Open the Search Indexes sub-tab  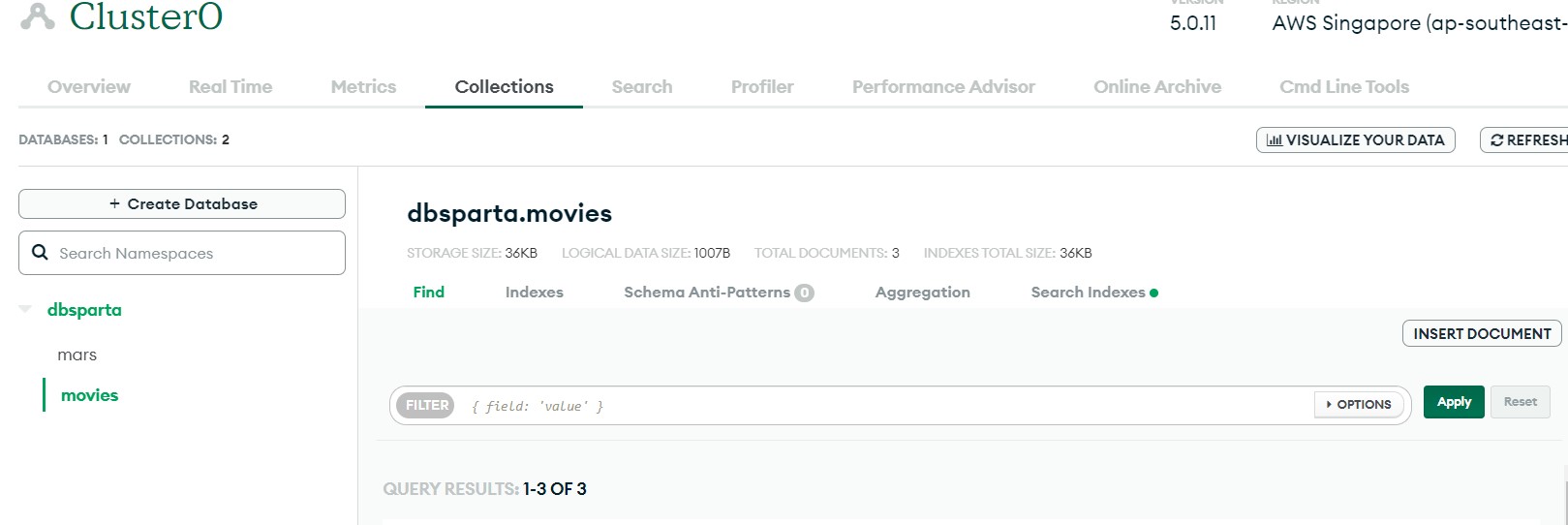click(x=1093, y=293)
